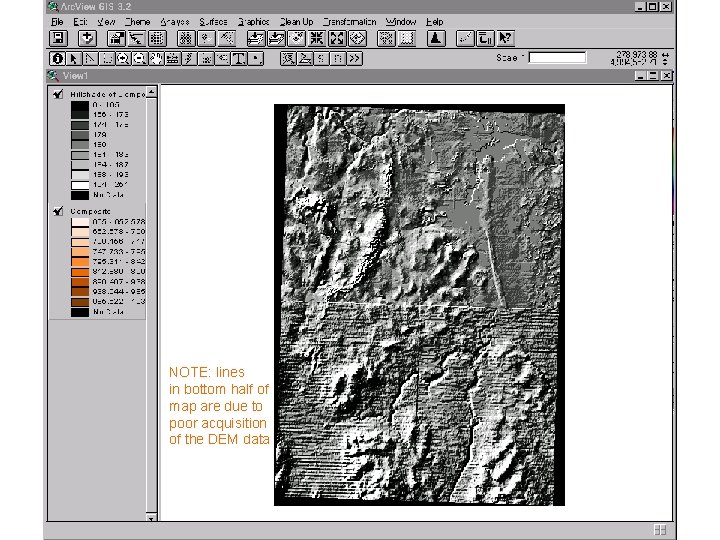
Task: Click the white hillshade legend swatch
Action: click(x=80, y=185)
